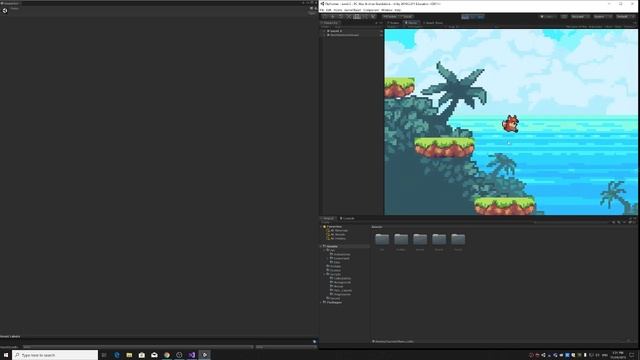Image resolution: width=640 pixels, height=360 pixels.
Task: Open the GameObject menu
Action: (x=353, y=10)
